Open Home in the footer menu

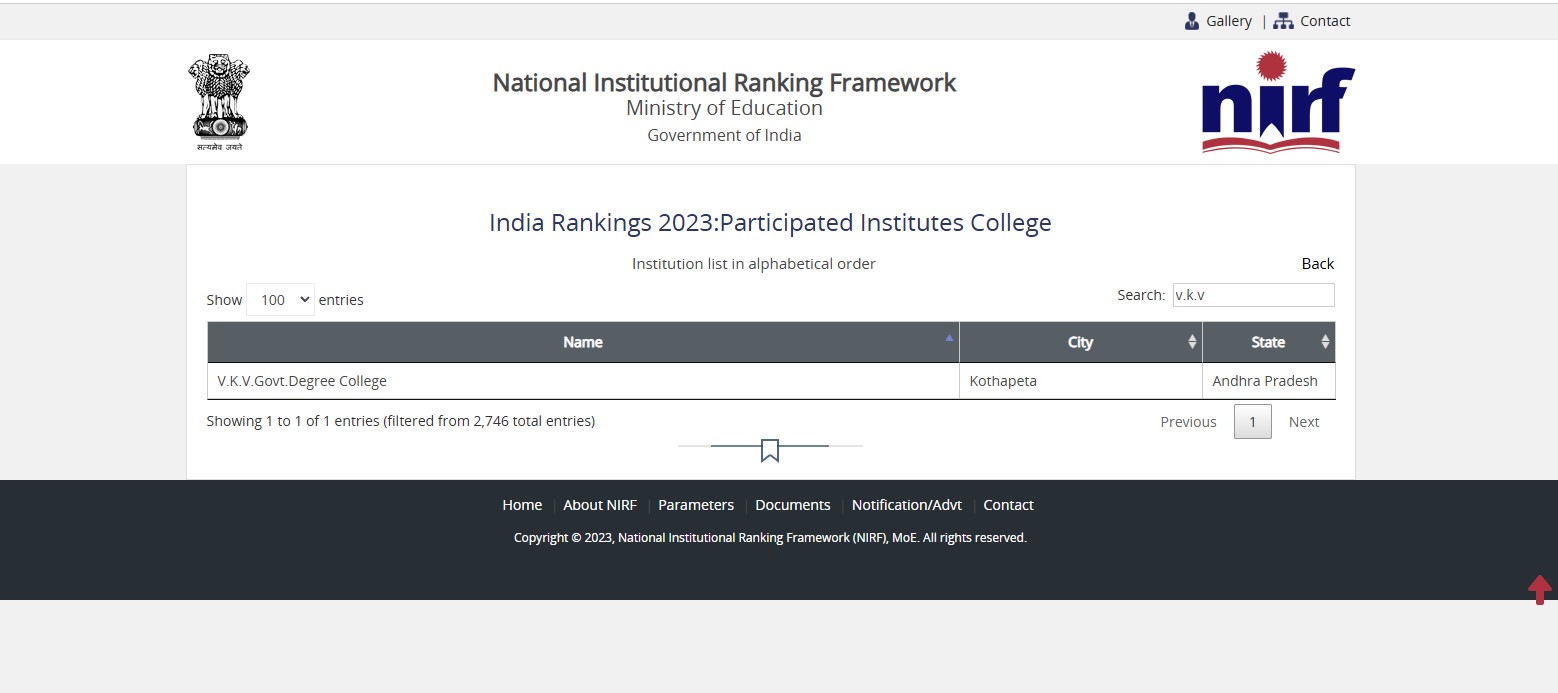[522, 505]
